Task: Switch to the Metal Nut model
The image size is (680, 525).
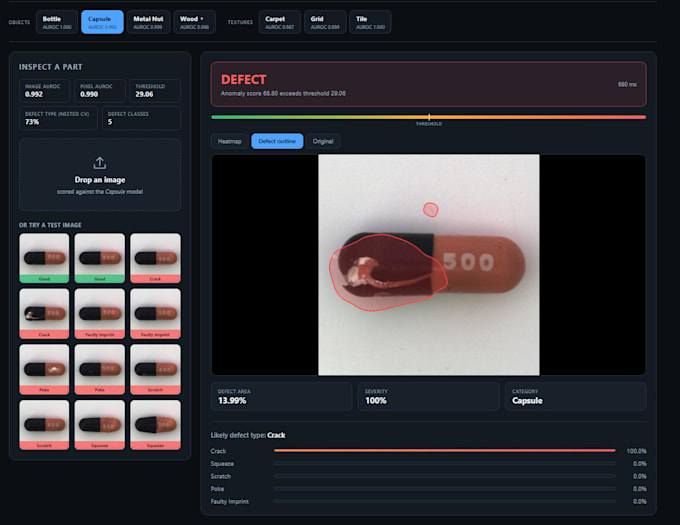Action: coord(148,22)
